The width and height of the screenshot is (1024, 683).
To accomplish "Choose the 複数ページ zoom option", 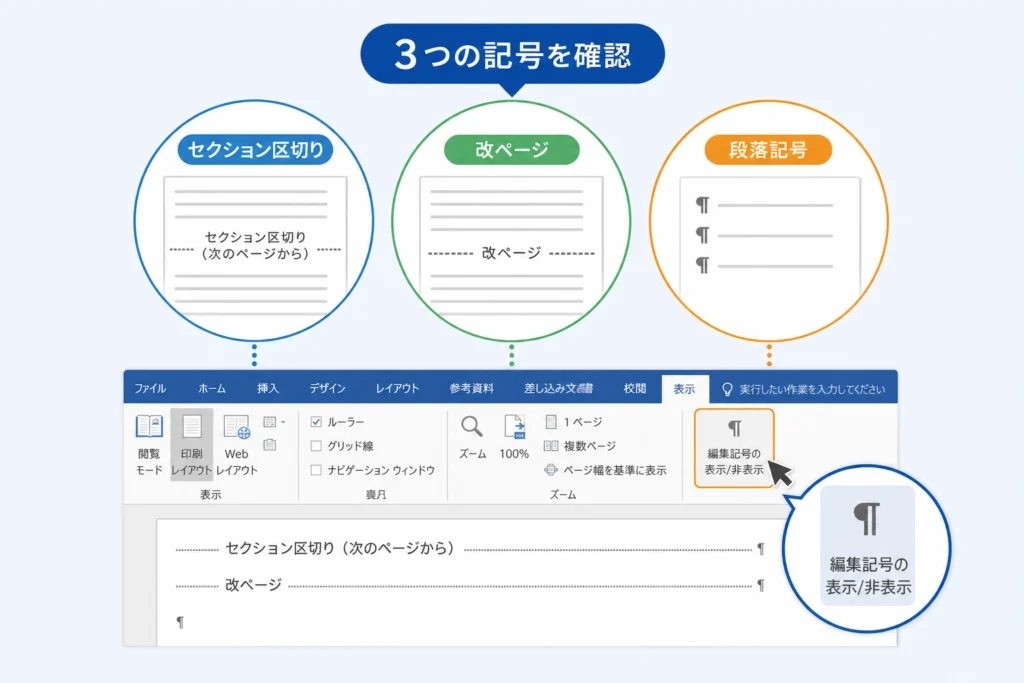I will pyautogui.click(x=580, y=446).
